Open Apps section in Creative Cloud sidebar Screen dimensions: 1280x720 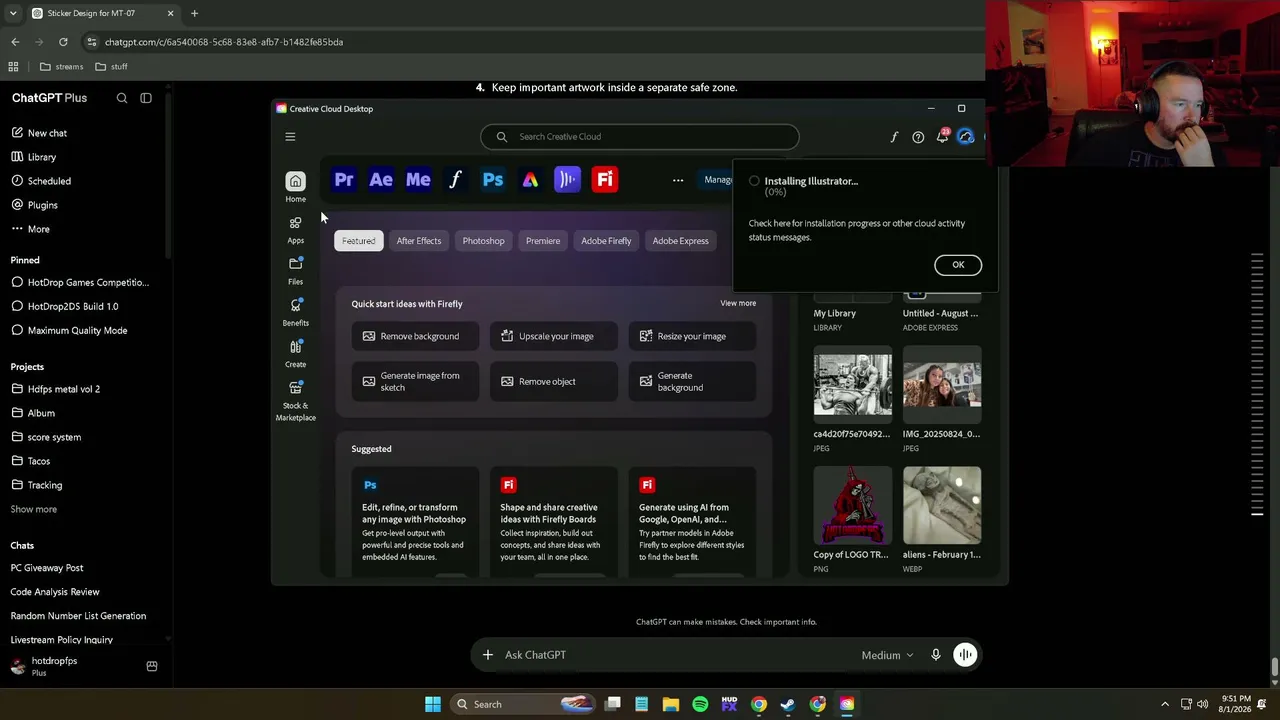pos(295,230)
